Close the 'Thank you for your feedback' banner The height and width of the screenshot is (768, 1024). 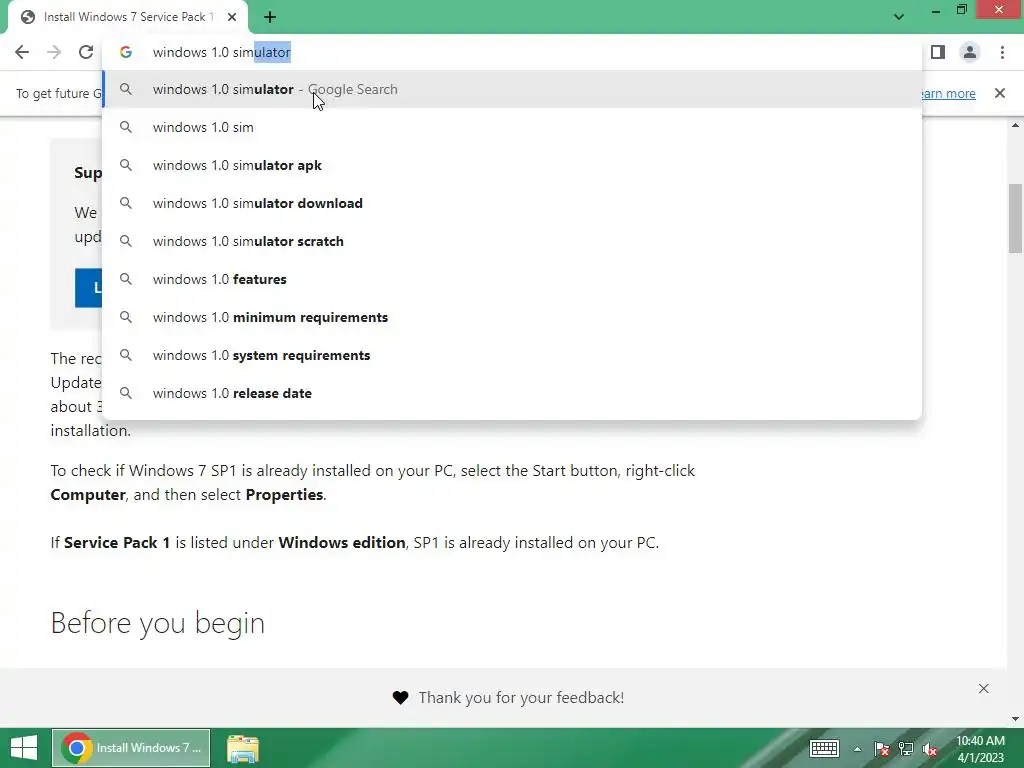[984, 688]
